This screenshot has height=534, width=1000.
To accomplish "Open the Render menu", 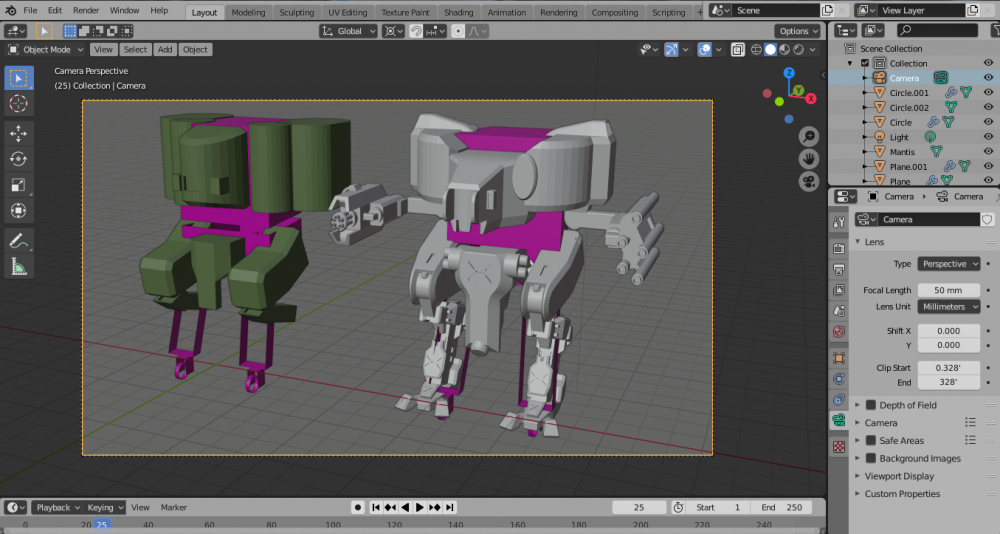I will click(86, 10).
